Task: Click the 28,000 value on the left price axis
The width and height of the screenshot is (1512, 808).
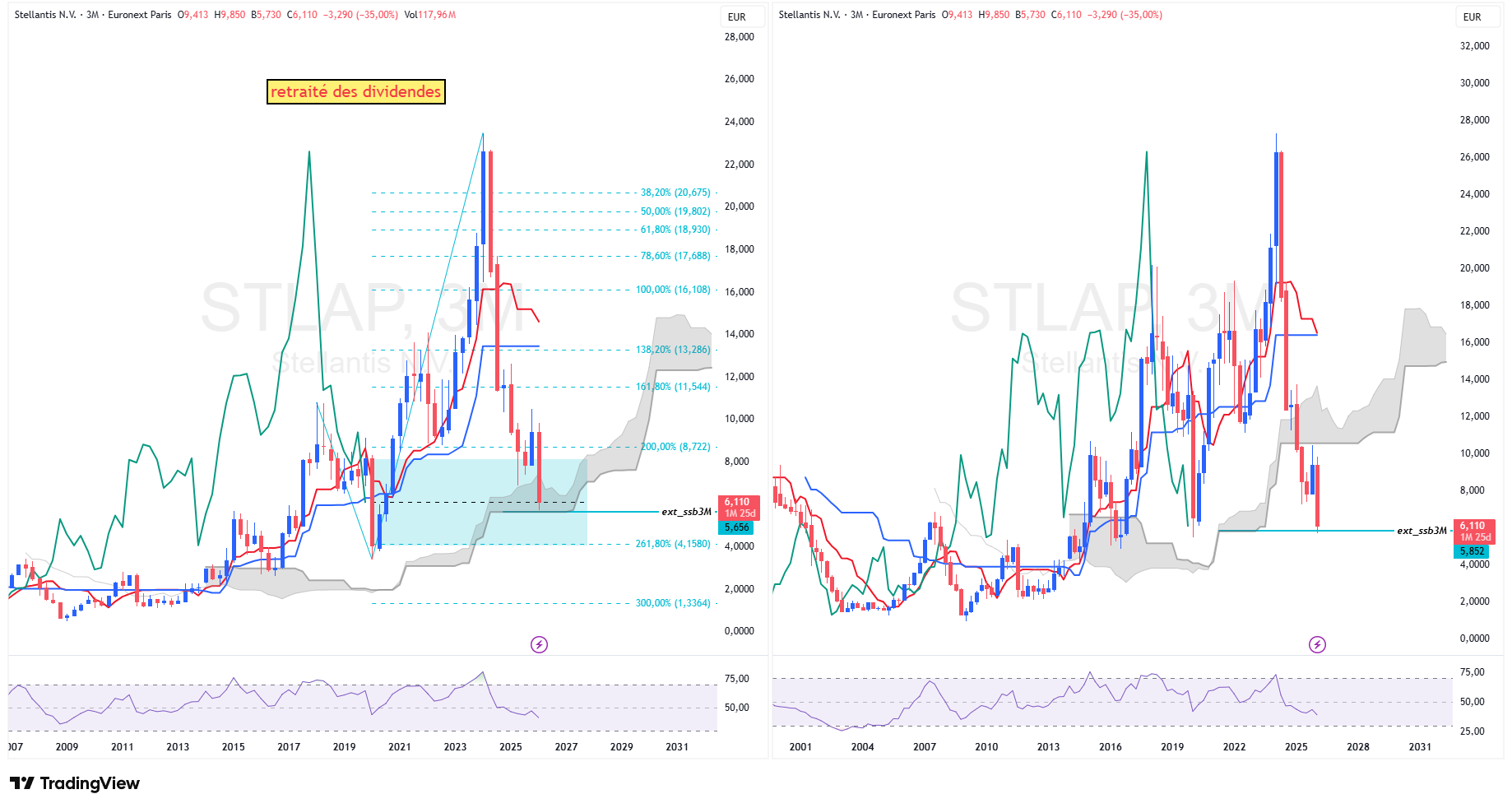Action: click(x=739, y=37)
